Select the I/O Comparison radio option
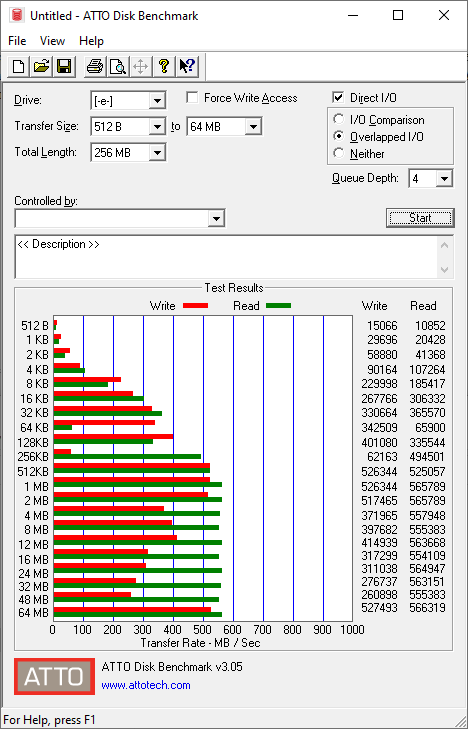 pyautogui.click(x=339, y=119)
